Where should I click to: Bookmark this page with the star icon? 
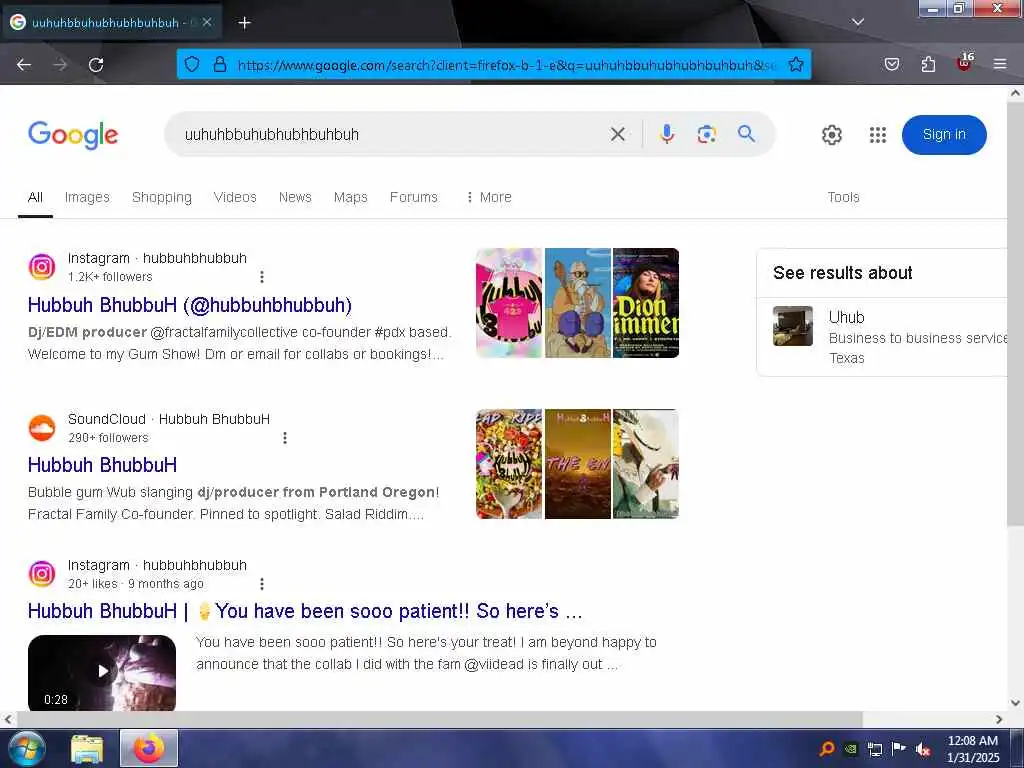(x=795, y=65)
